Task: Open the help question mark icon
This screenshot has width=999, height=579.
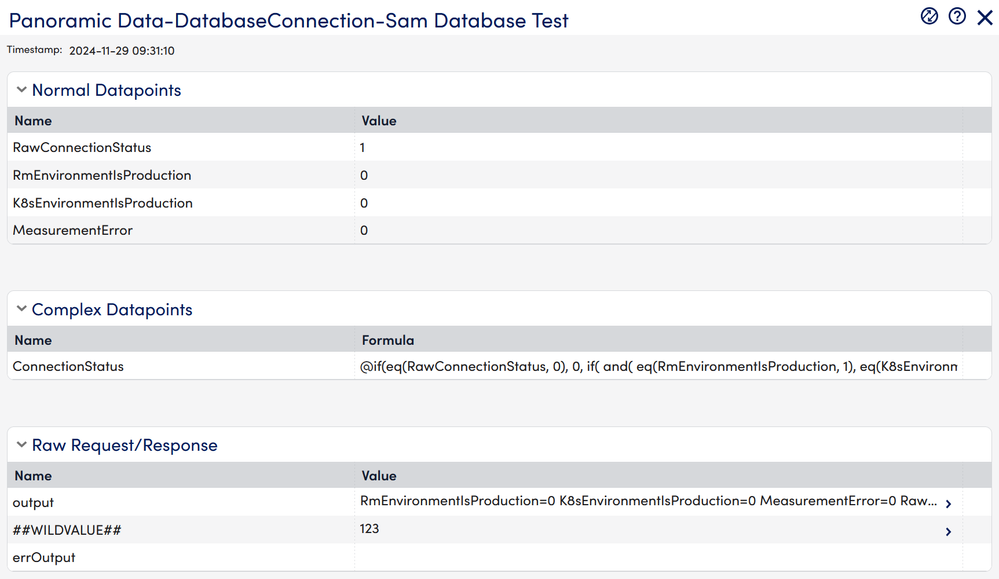Action: [x=957, y=16]
